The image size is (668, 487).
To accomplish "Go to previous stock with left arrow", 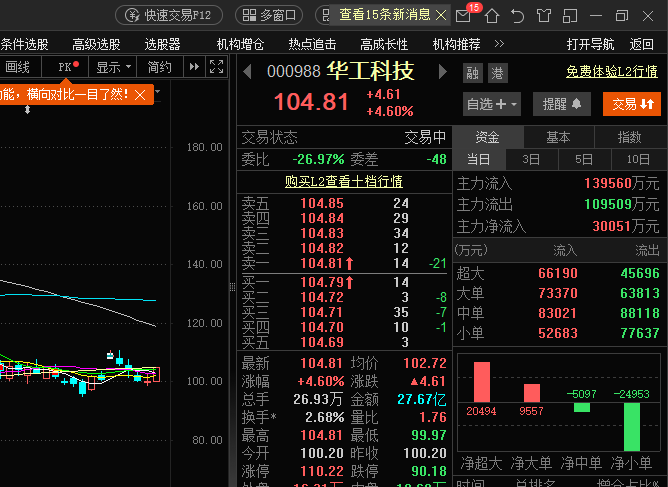I will pos(247,72).
